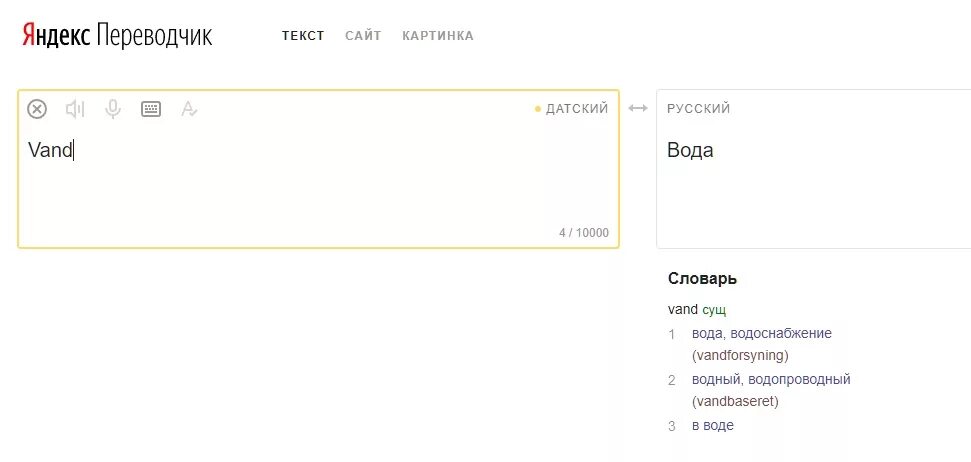
Task: Go to Переводчик home via logo text
Action: tap(154, 36)
